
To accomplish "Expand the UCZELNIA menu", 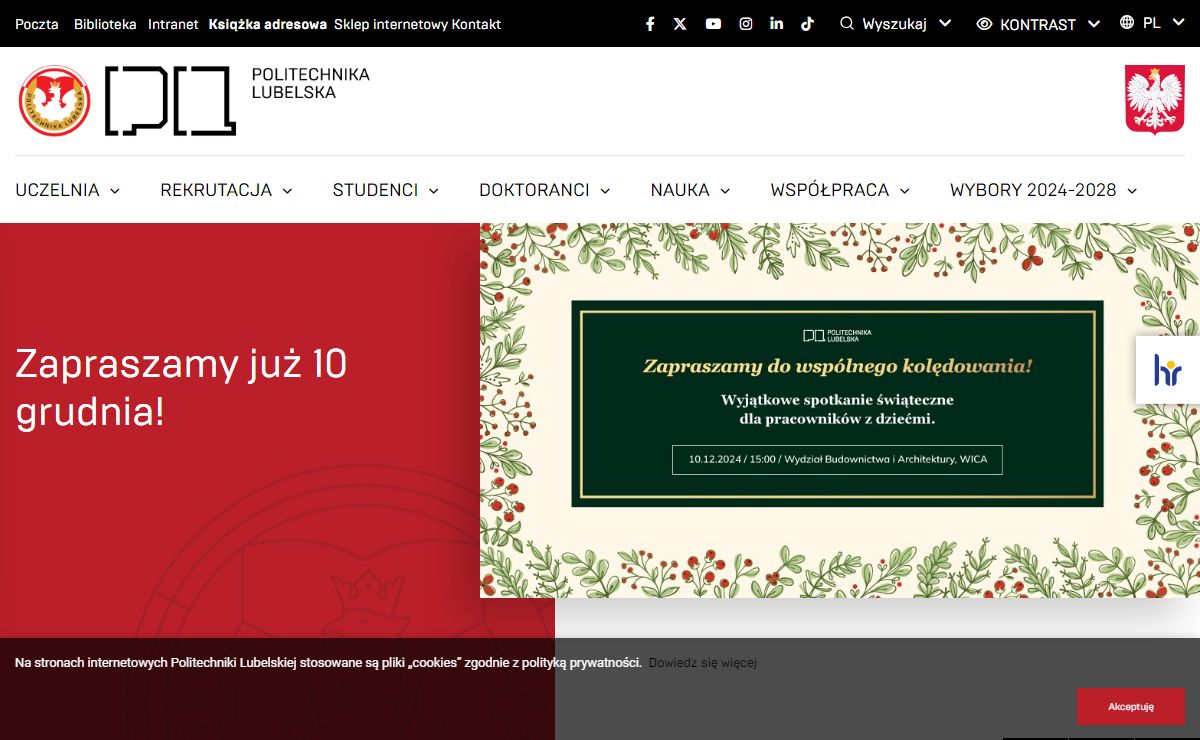I will (x=67, y=190).
